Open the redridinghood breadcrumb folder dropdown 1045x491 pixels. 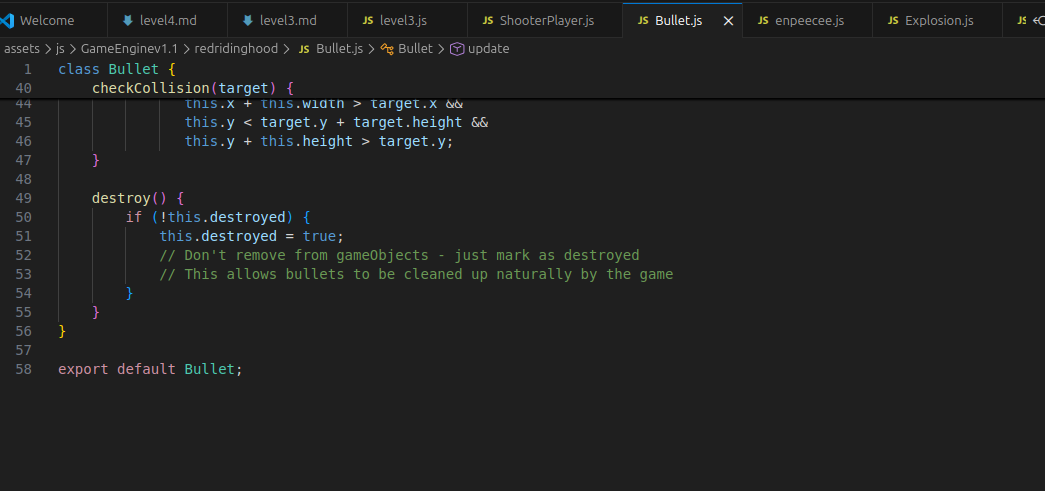[236, 49]
